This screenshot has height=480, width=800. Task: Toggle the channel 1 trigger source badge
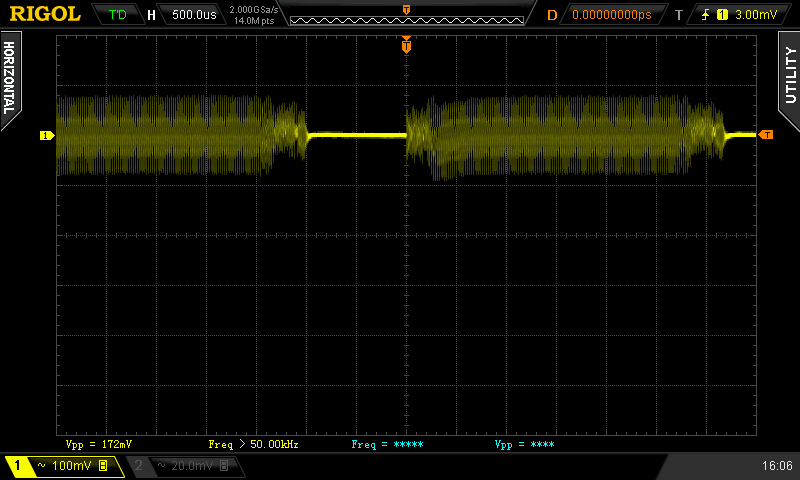[723, 15]
